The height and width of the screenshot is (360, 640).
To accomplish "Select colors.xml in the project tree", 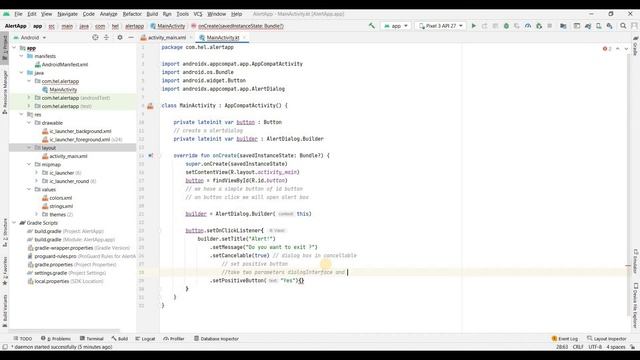I will [x=57, y=198].
